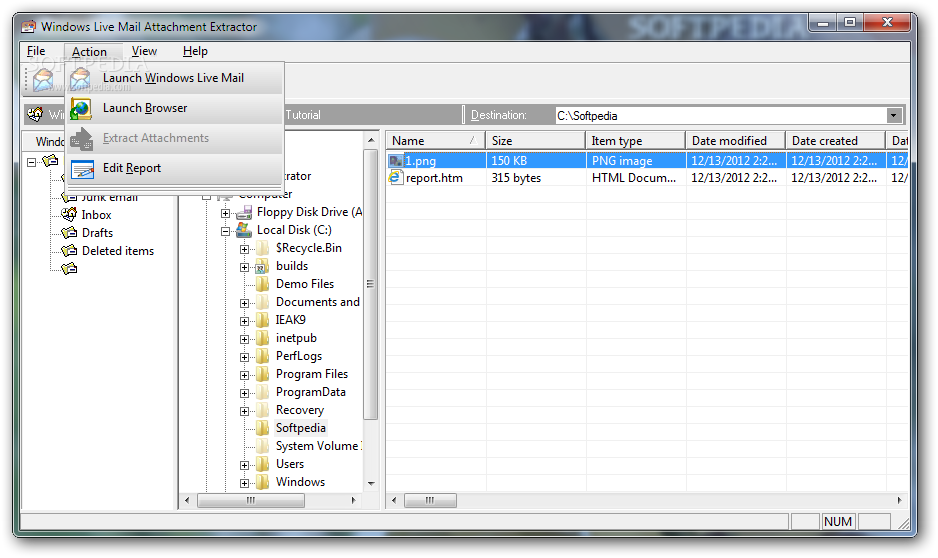Click the Windows folder icon in tree
The width and height of the screenshot is (938, 558).
click(262, 481)
